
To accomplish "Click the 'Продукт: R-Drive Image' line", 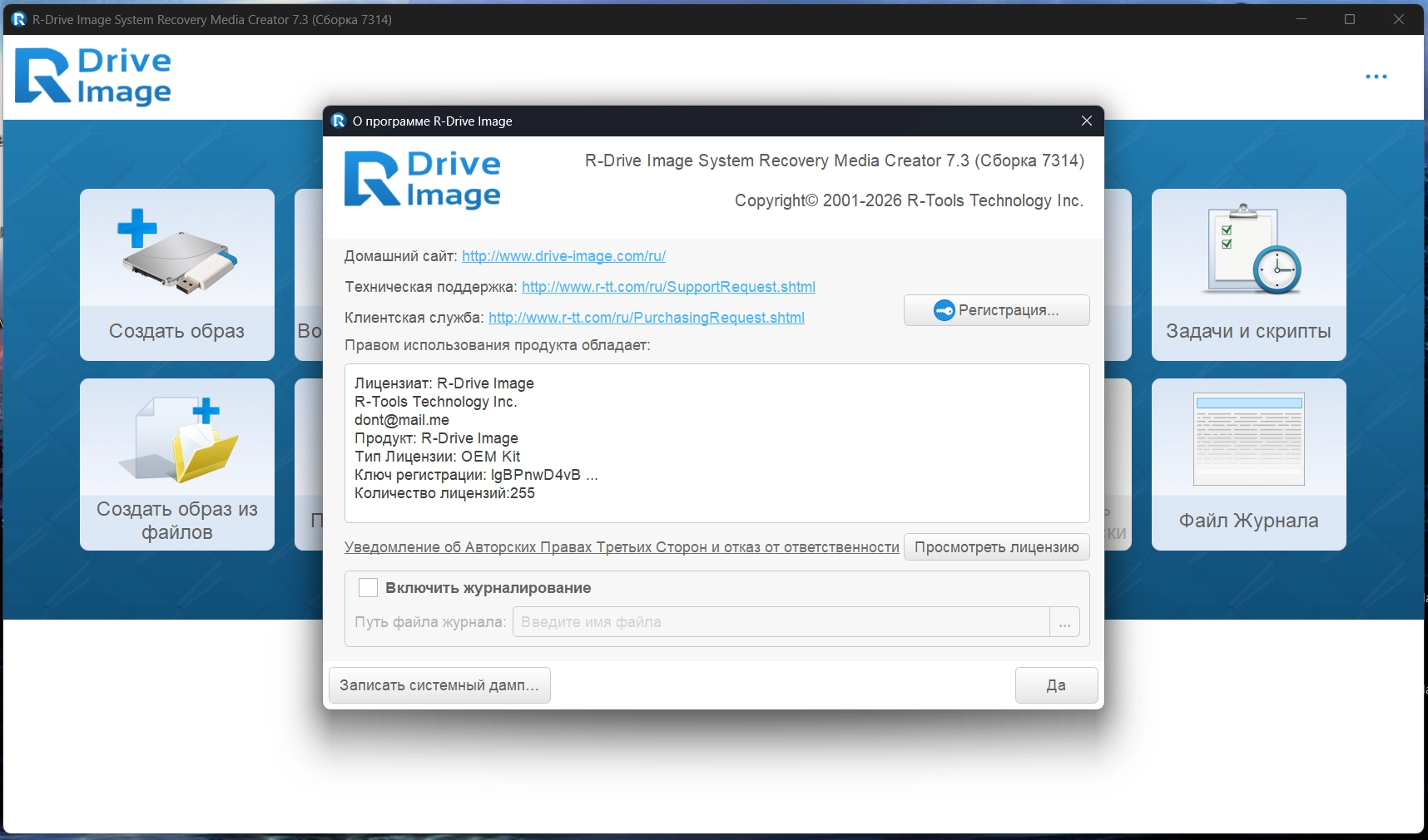I will coord(436,438).
